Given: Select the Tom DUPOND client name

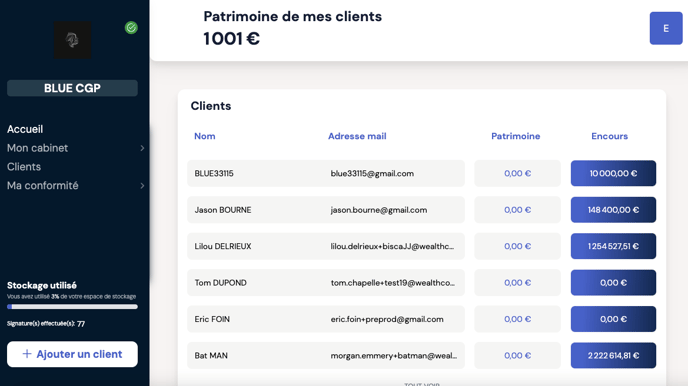Looking at the screenshot, I should pyautogui.click(x=221, y=282).
